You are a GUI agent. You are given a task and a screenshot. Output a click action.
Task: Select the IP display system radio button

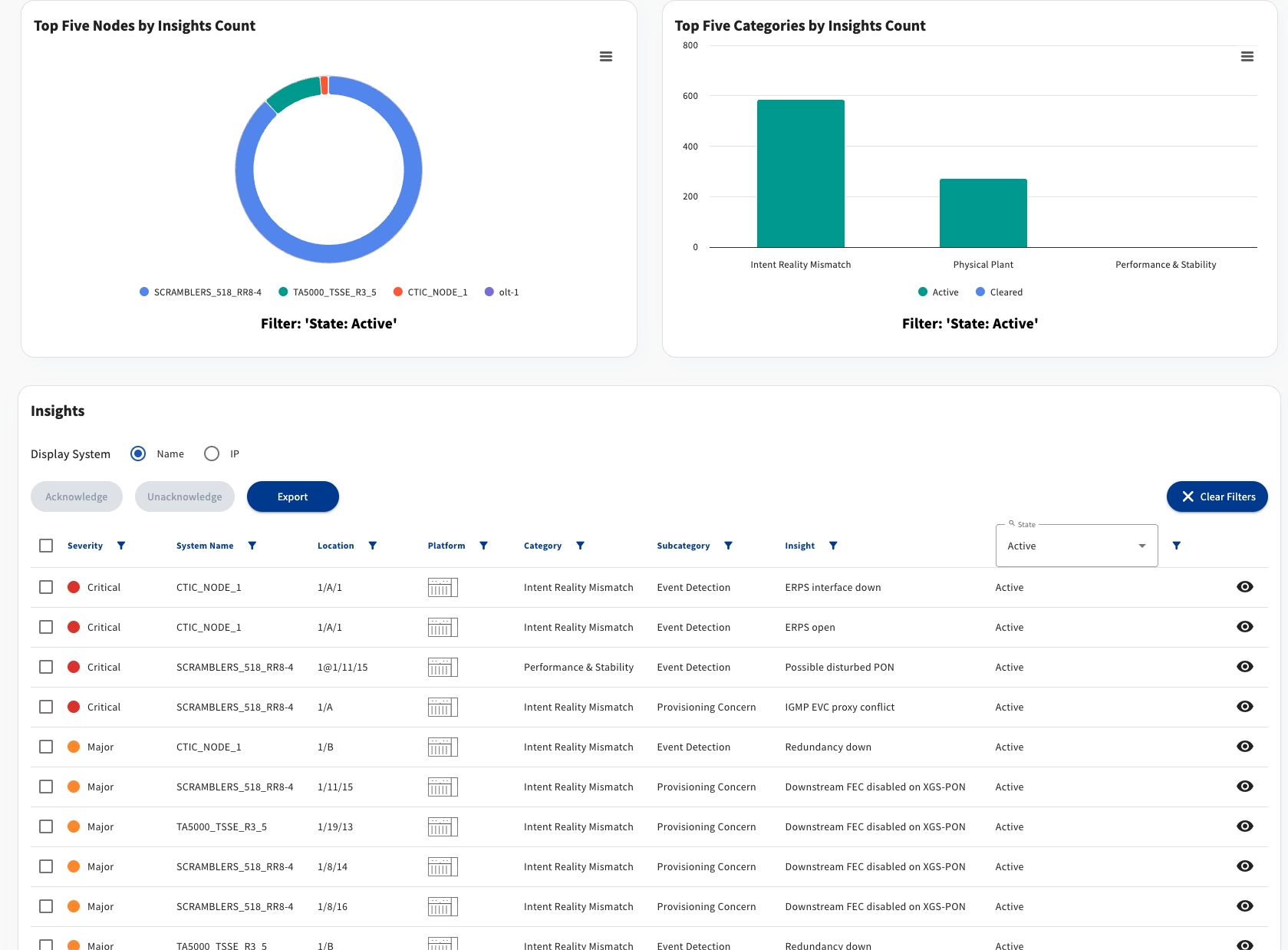point(212,454)
